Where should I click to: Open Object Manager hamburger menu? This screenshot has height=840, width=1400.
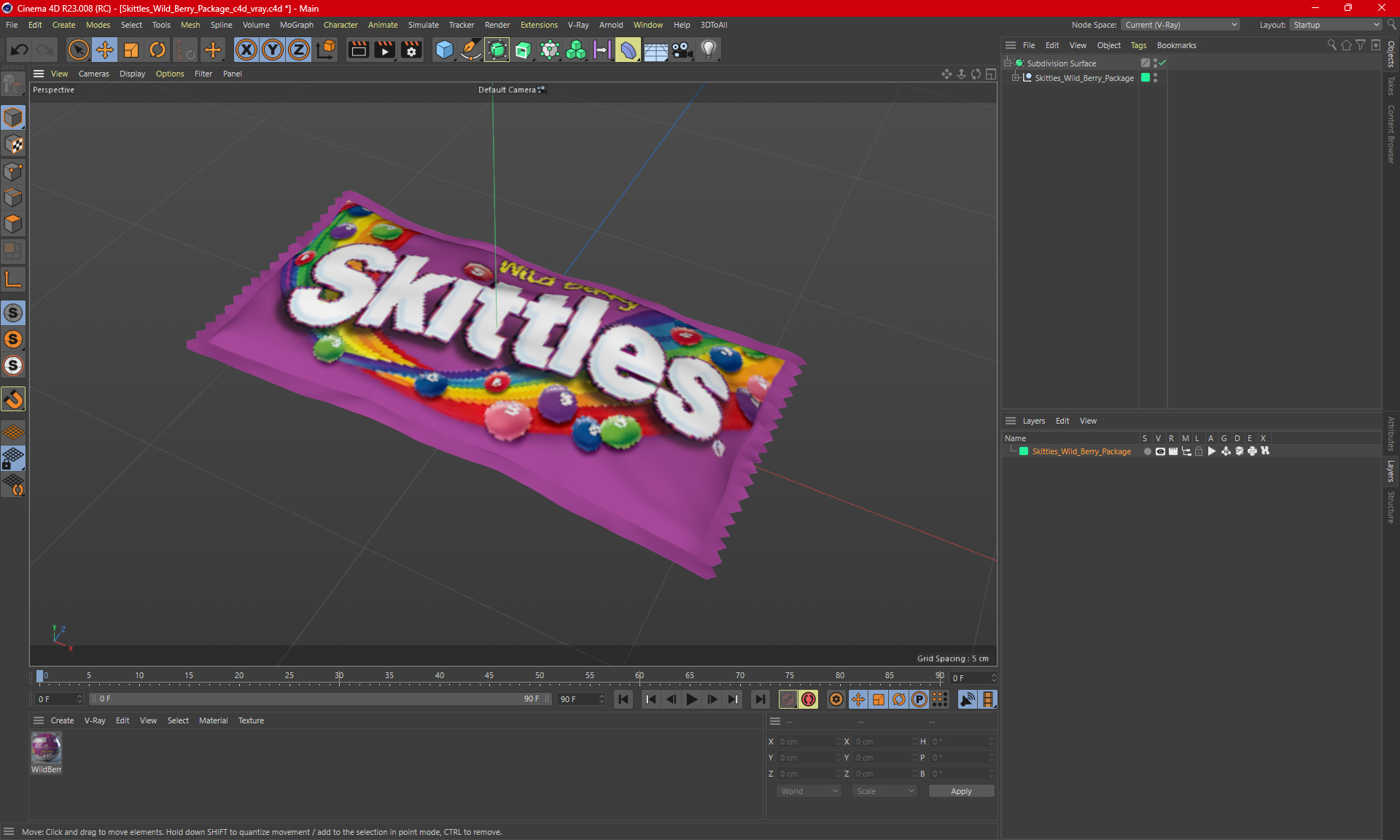[x=1011, y=45]
